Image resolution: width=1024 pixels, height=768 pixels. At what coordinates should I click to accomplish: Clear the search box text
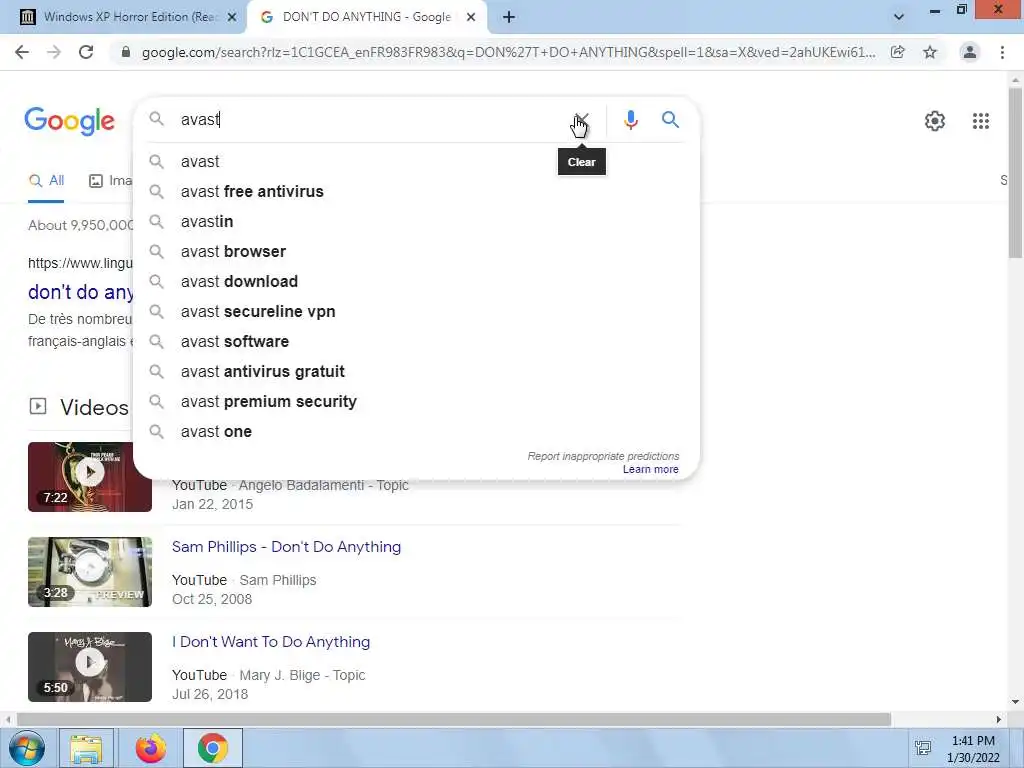[581, 120]
